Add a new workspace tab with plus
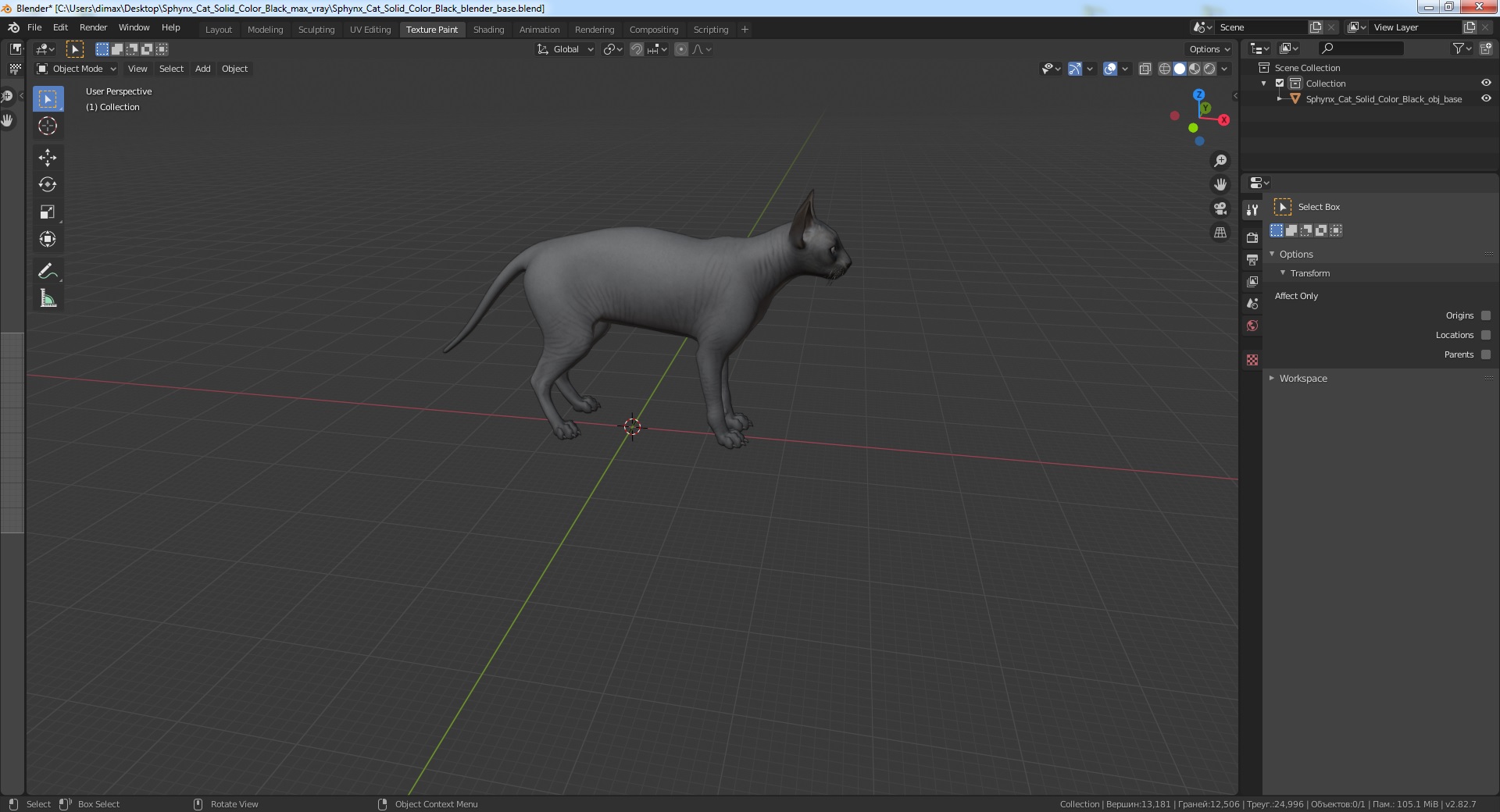This screenshot has width=1500, height=812. (745, 30)
